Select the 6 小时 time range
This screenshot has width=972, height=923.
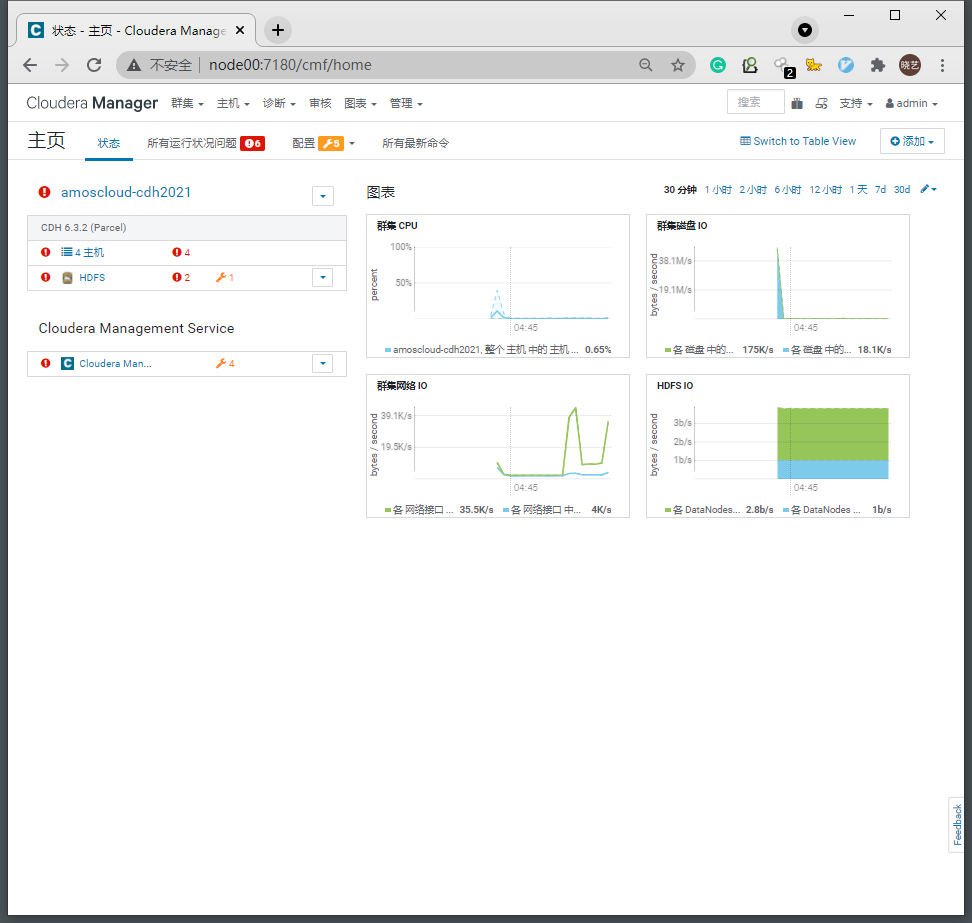(x=787, y=190)
